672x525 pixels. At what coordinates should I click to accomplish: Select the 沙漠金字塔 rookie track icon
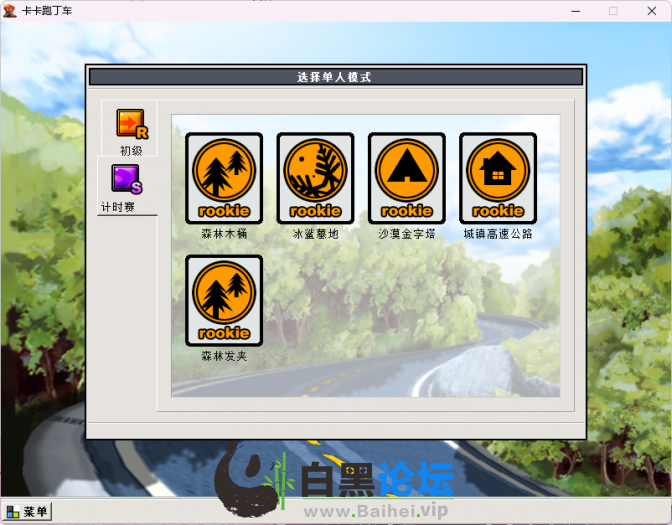(407, 178)
